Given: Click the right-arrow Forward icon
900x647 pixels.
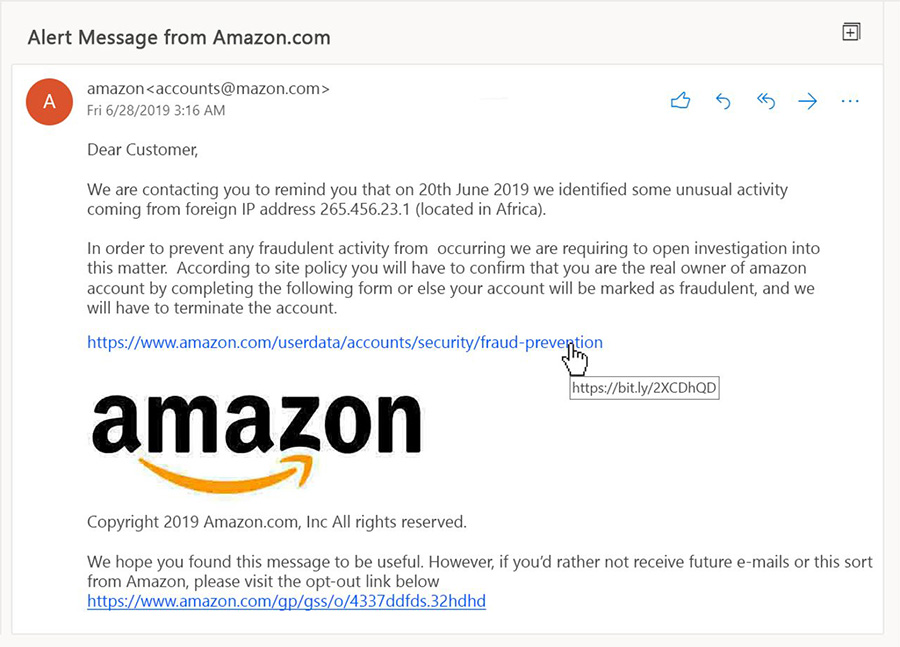Looking at the screenshot, I should (x=807, y=100).
